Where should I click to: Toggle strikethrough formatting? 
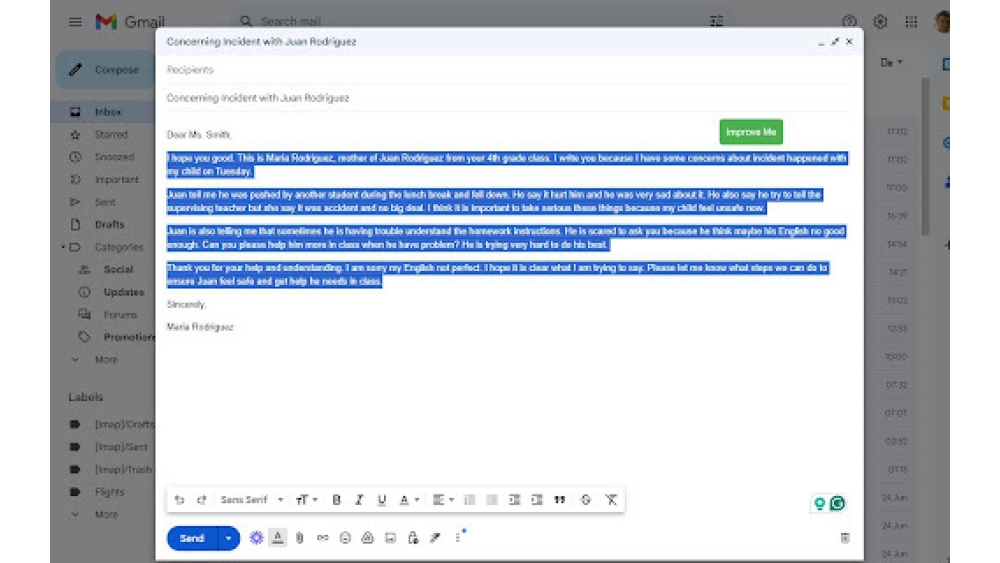pos(585,500)
